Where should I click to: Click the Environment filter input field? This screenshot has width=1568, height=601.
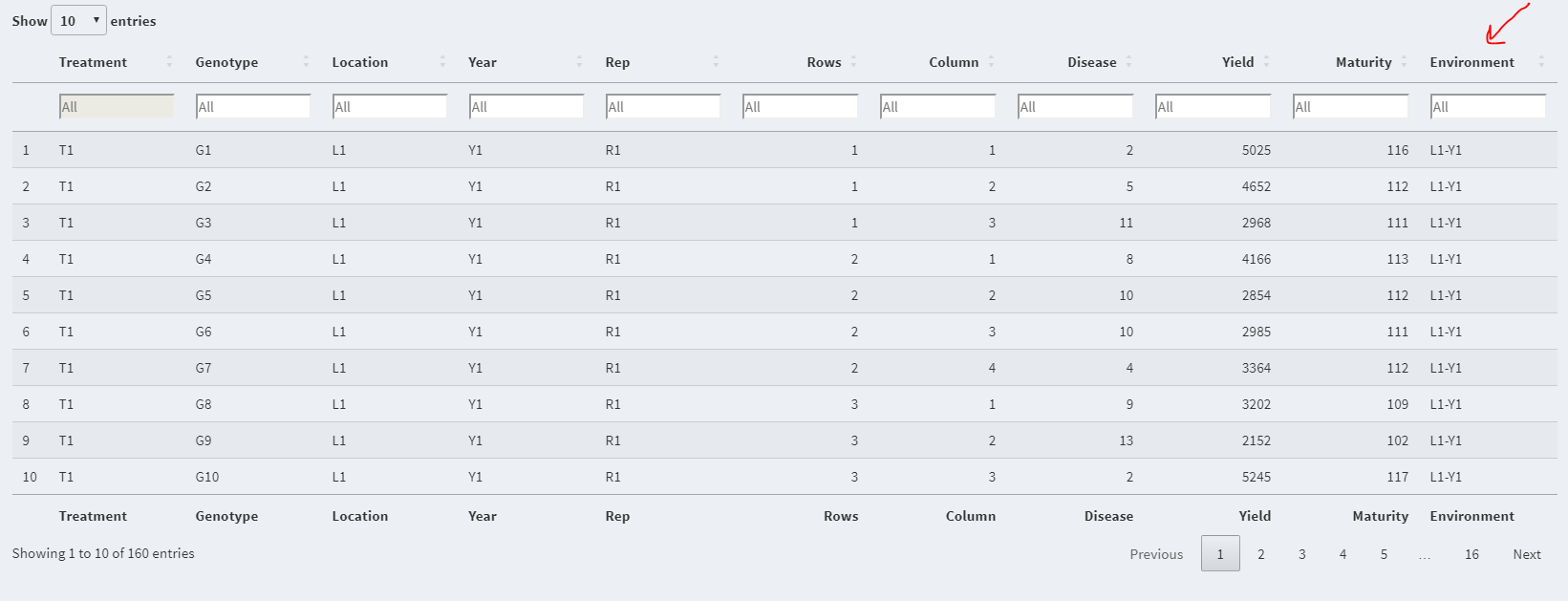(1488, 107)
